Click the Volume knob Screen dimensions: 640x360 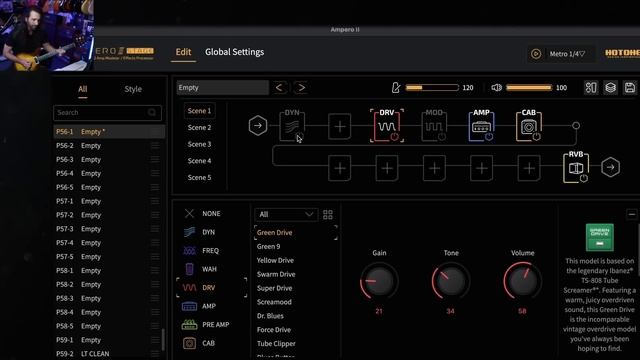522,281
